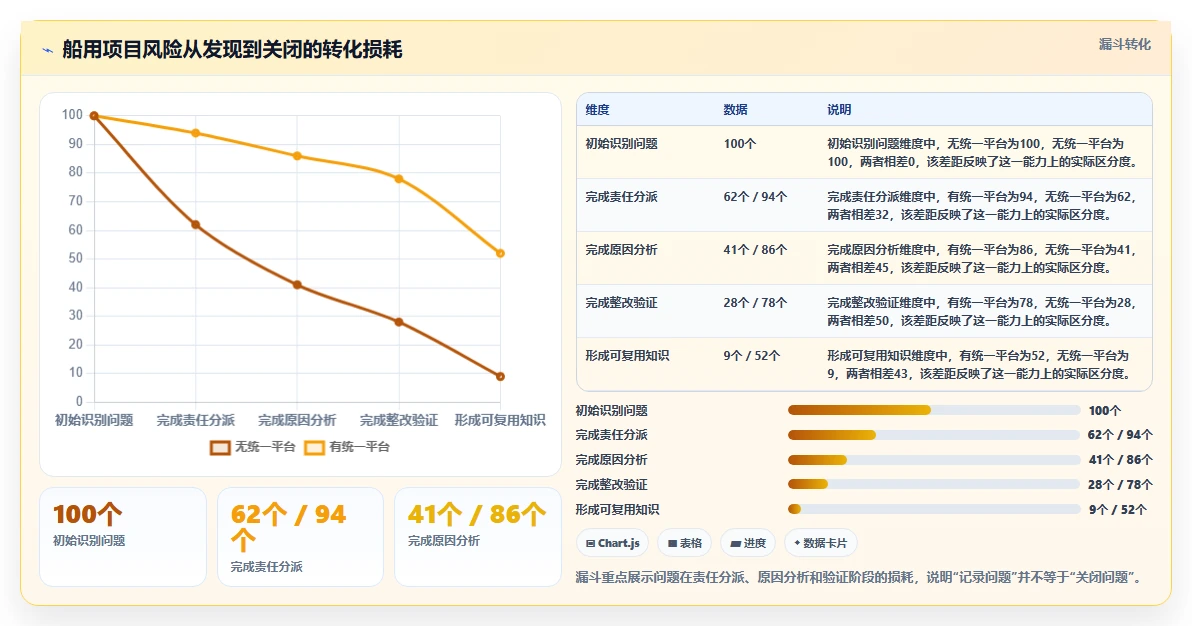Select the 完成责任分派 table row name
The width and height of the screenshot is (1192, 626).
(x=621, y=196)
